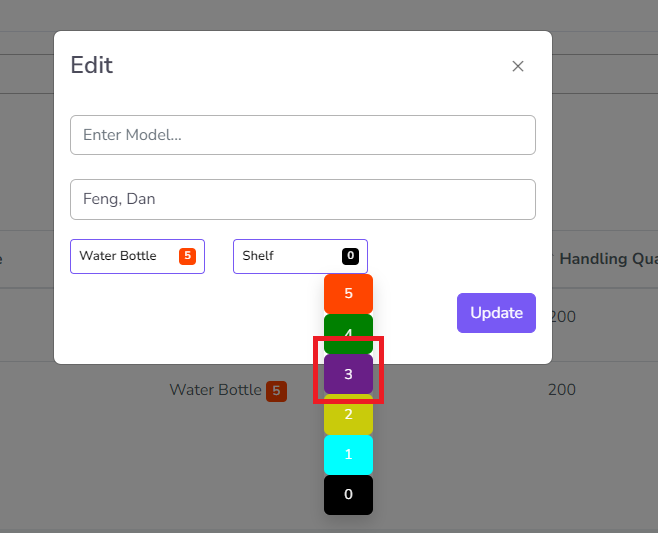The height and width of the screenshot is (533, 658).
Task: Pick the black 0 option at list bottom
Action: point(348,495)
